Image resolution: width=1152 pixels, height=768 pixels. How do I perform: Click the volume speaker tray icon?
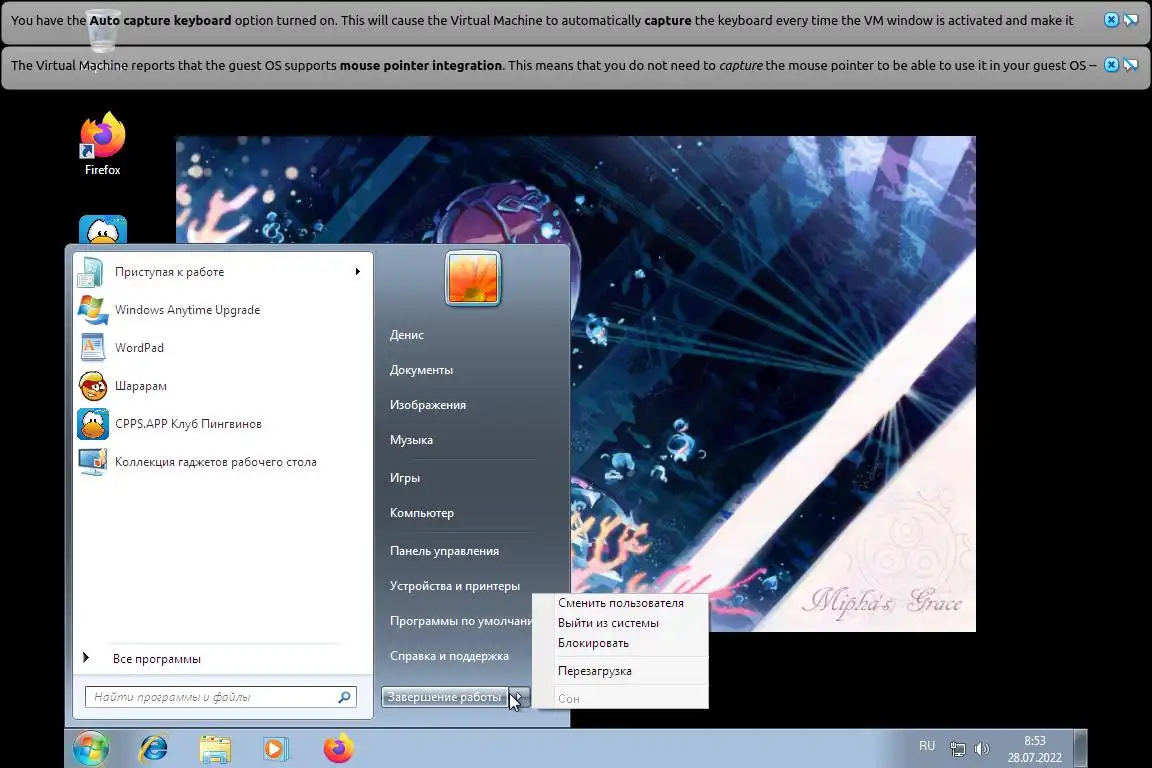[x=982, y=749]
